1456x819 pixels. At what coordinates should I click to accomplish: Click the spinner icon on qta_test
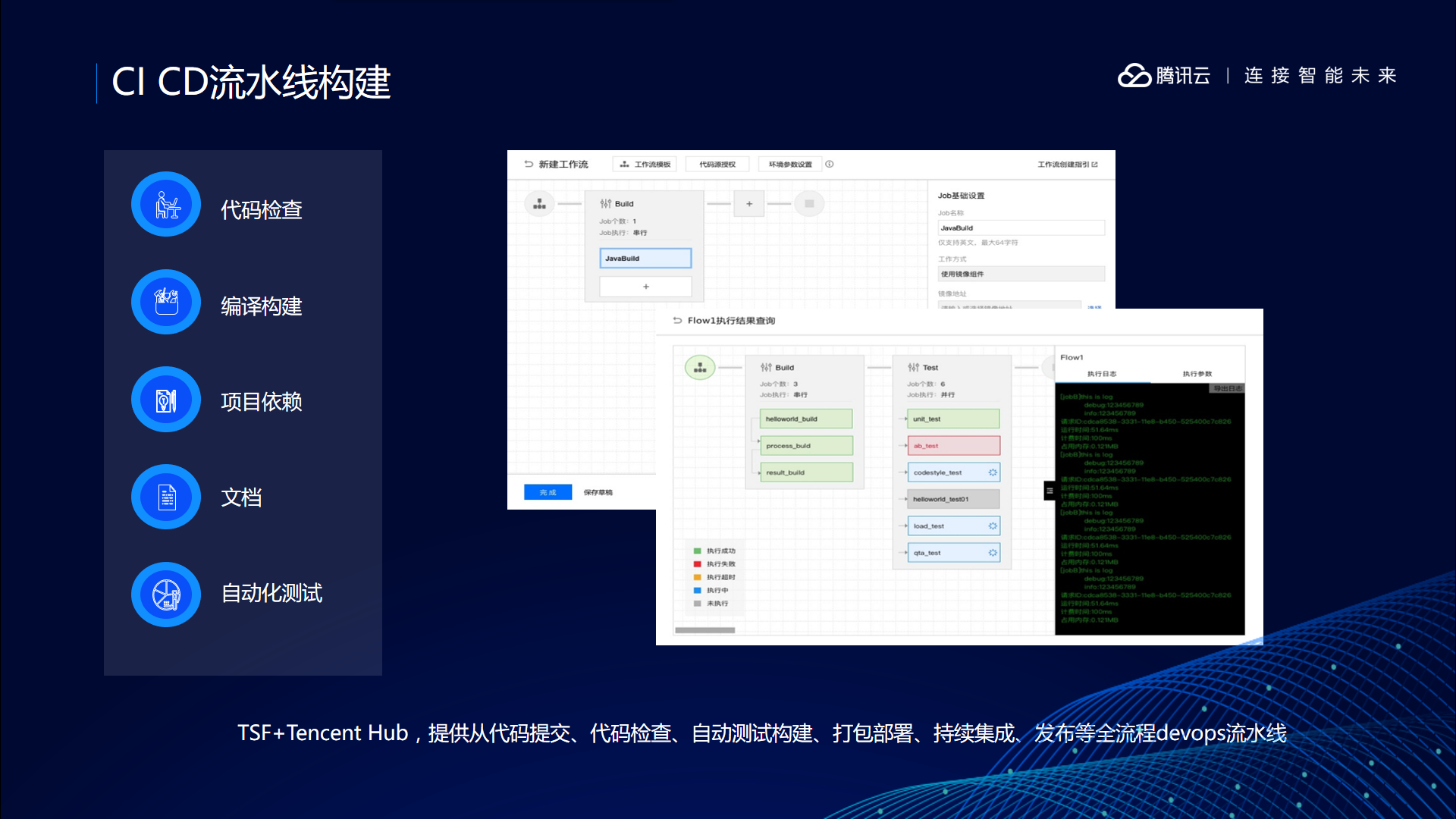[993, 553]
